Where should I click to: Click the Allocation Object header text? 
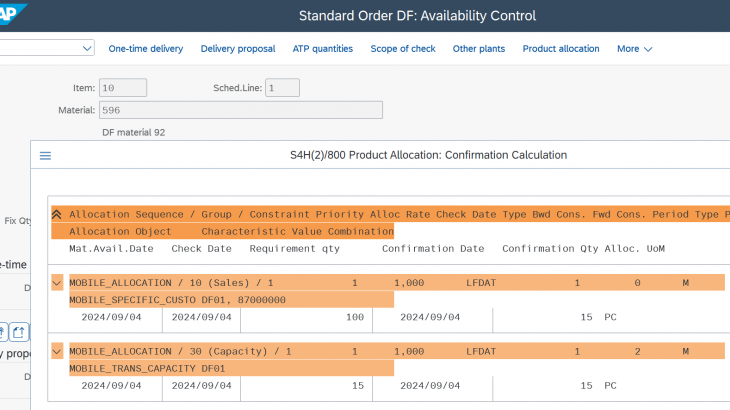pyautogui.click(x=120, y=232)
